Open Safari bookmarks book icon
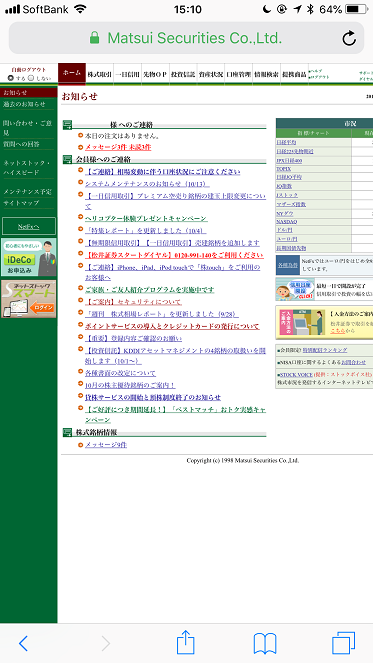The height and width of the screenshot is (663, 373). (x=265, y=644)
